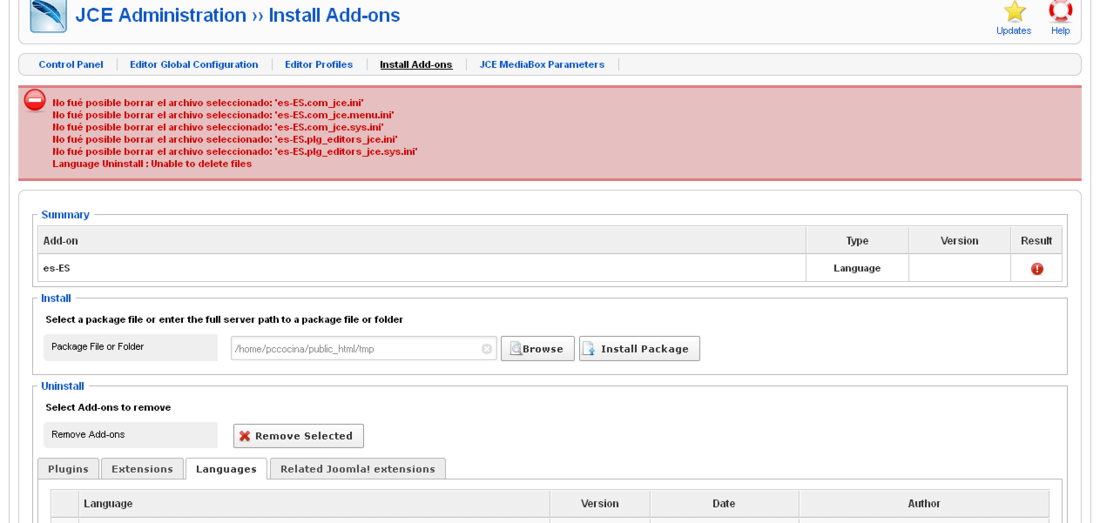Click the red result error icon for es-ES
The height and width of the screenshot is (523, 1100).
pos(1036,269)
